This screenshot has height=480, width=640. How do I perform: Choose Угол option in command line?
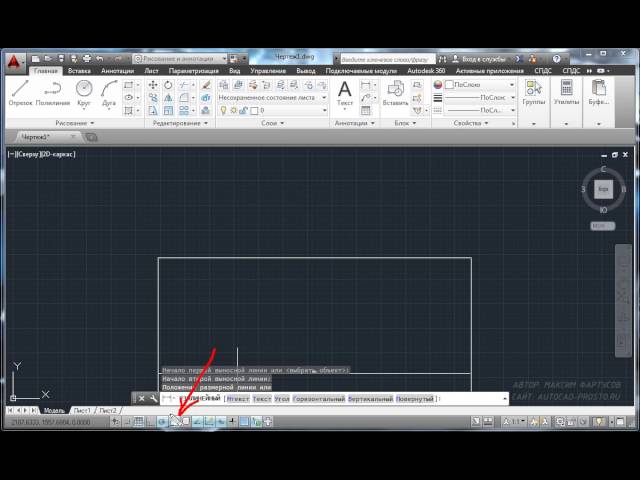[x=282, y=399]
